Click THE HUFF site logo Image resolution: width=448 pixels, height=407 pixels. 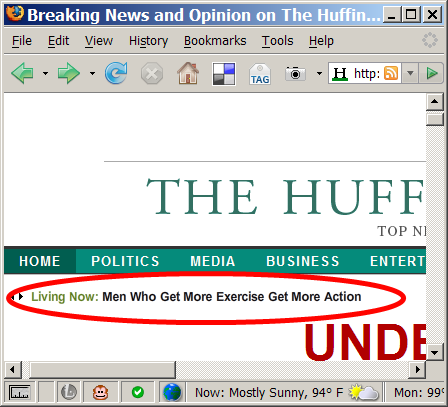pos(286,197)
